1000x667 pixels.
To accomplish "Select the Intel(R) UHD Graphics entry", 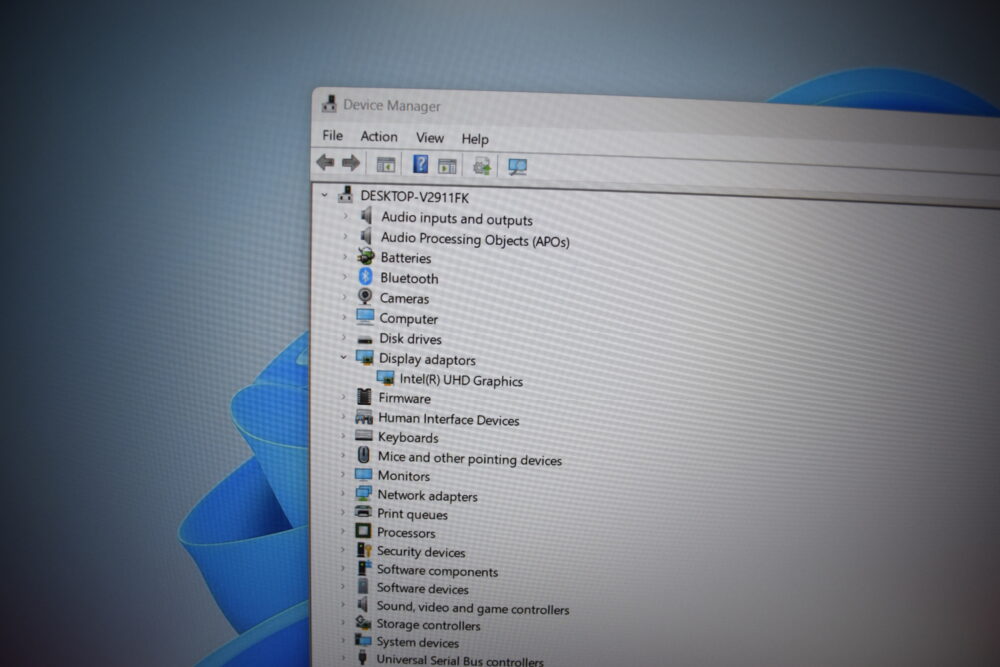I will [461, 380].
